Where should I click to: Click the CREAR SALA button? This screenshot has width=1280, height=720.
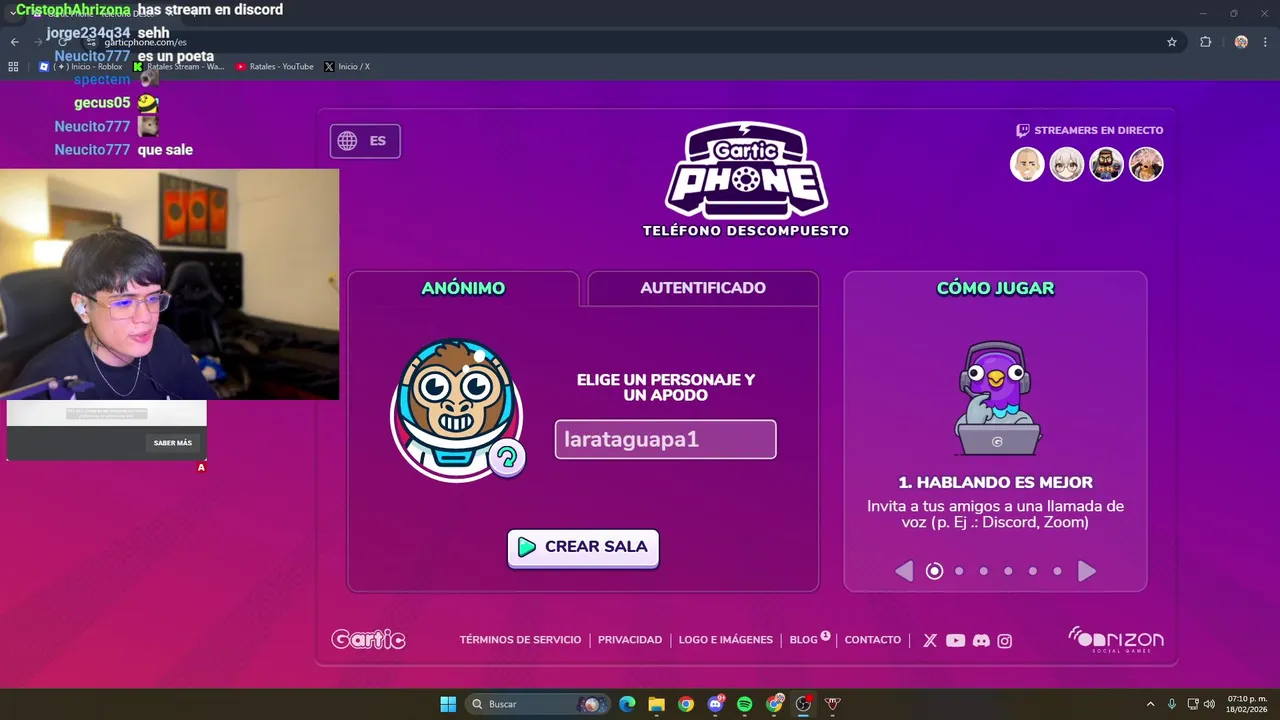coord(583,547)
